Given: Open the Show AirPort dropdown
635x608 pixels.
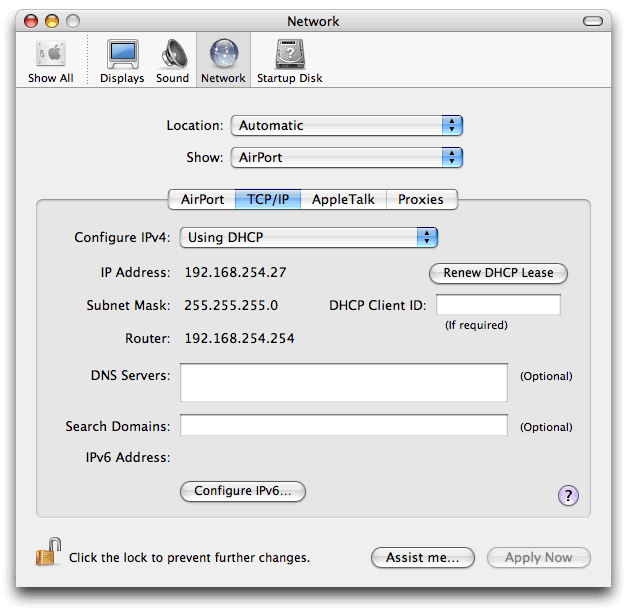Looking at the screenshot, I should (347, 158).
